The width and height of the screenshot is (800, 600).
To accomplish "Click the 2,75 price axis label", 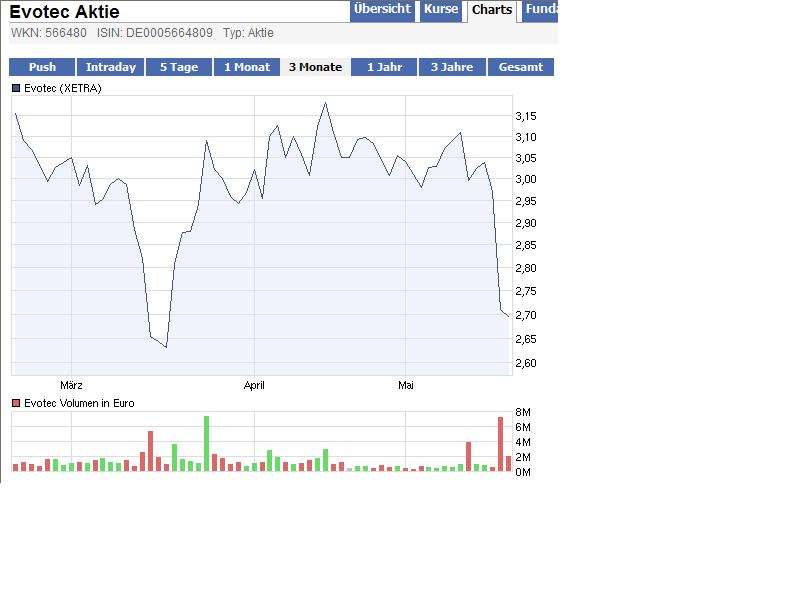I will [x=526, y=291].
